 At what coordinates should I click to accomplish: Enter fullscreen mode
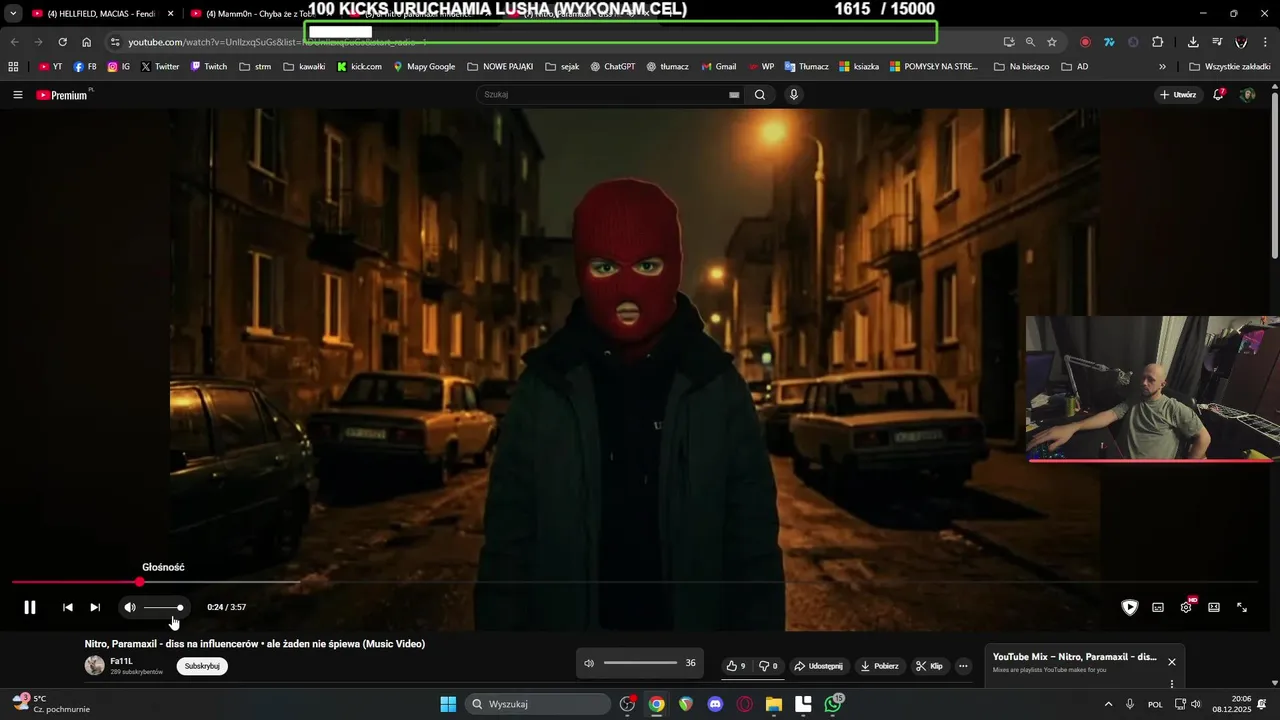[x=1242, y=607]
